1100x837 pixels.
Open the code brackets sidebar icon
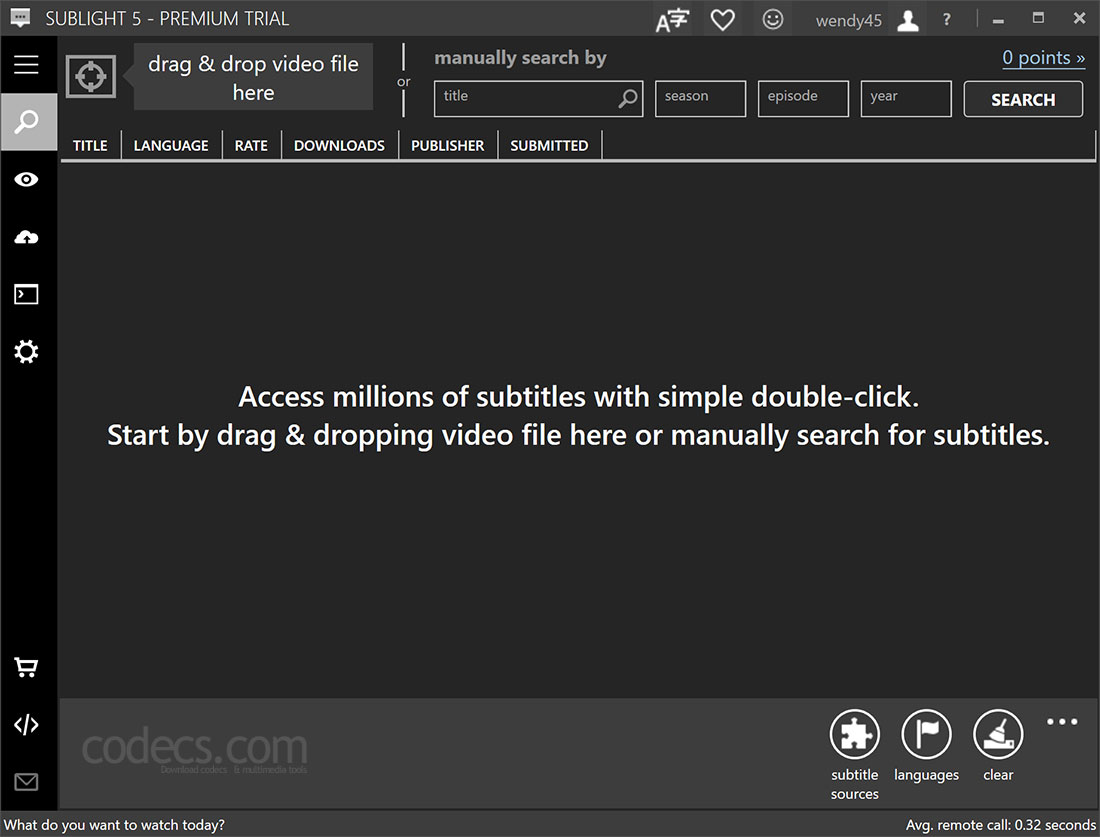[x=27, y=725]
